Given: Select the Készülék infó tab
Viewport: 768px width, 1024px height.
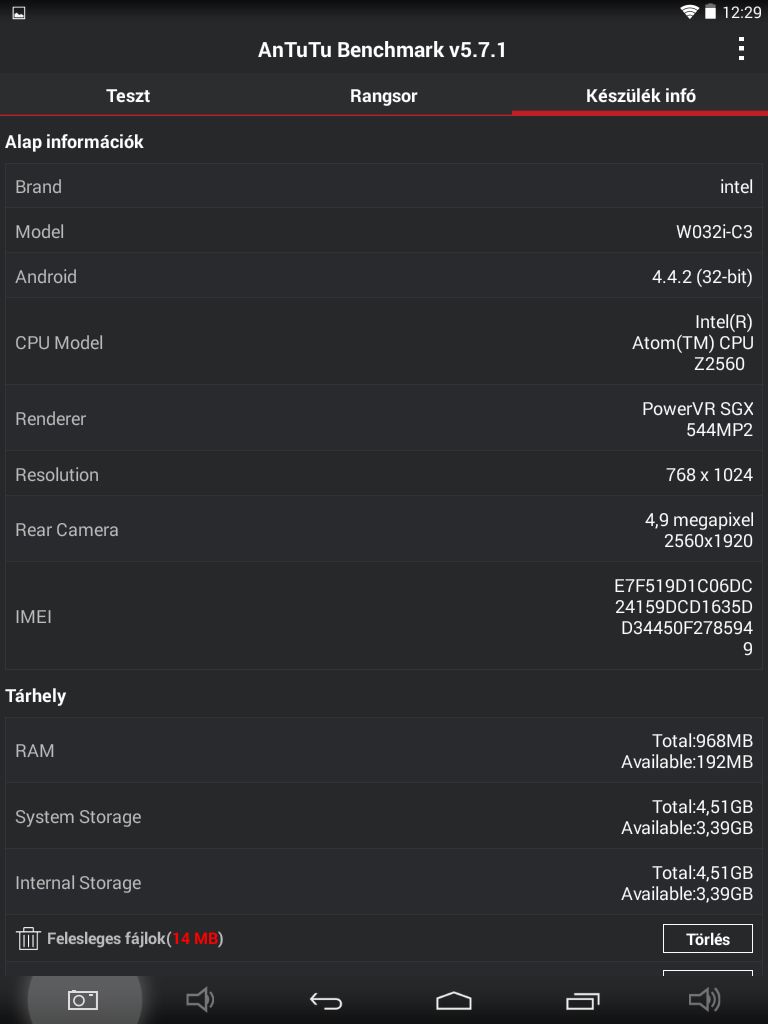Looking at the screenshot, I should pyautogui.click(x=640, y=95).
